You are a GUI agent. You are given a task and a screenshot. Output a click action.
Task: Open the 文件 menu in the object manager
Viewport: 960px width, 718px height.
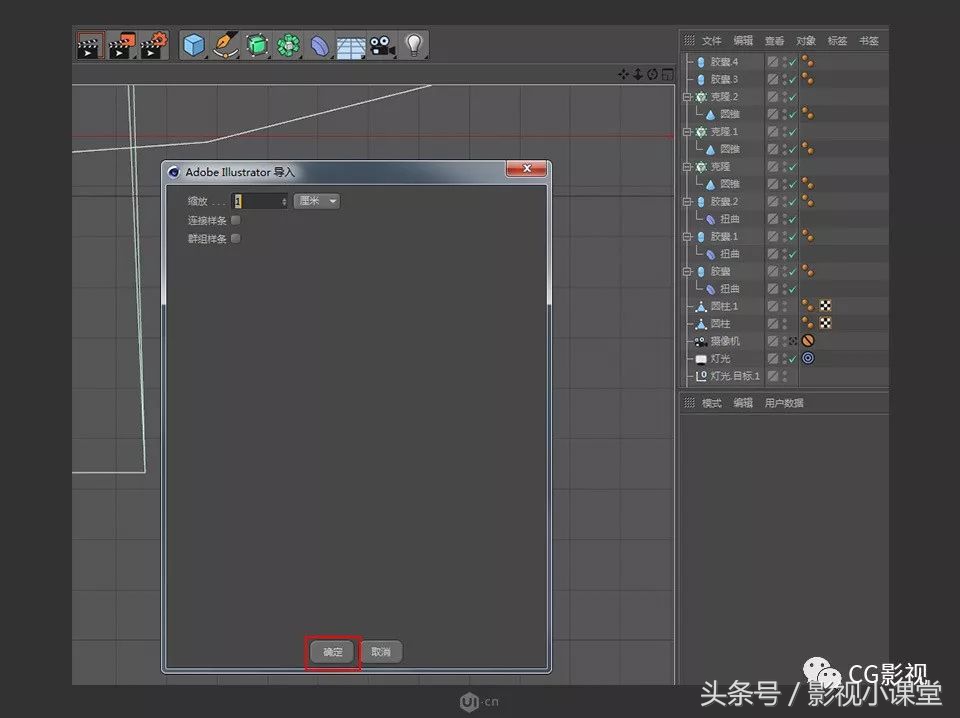pyautogui.click(x=711, y=41)
